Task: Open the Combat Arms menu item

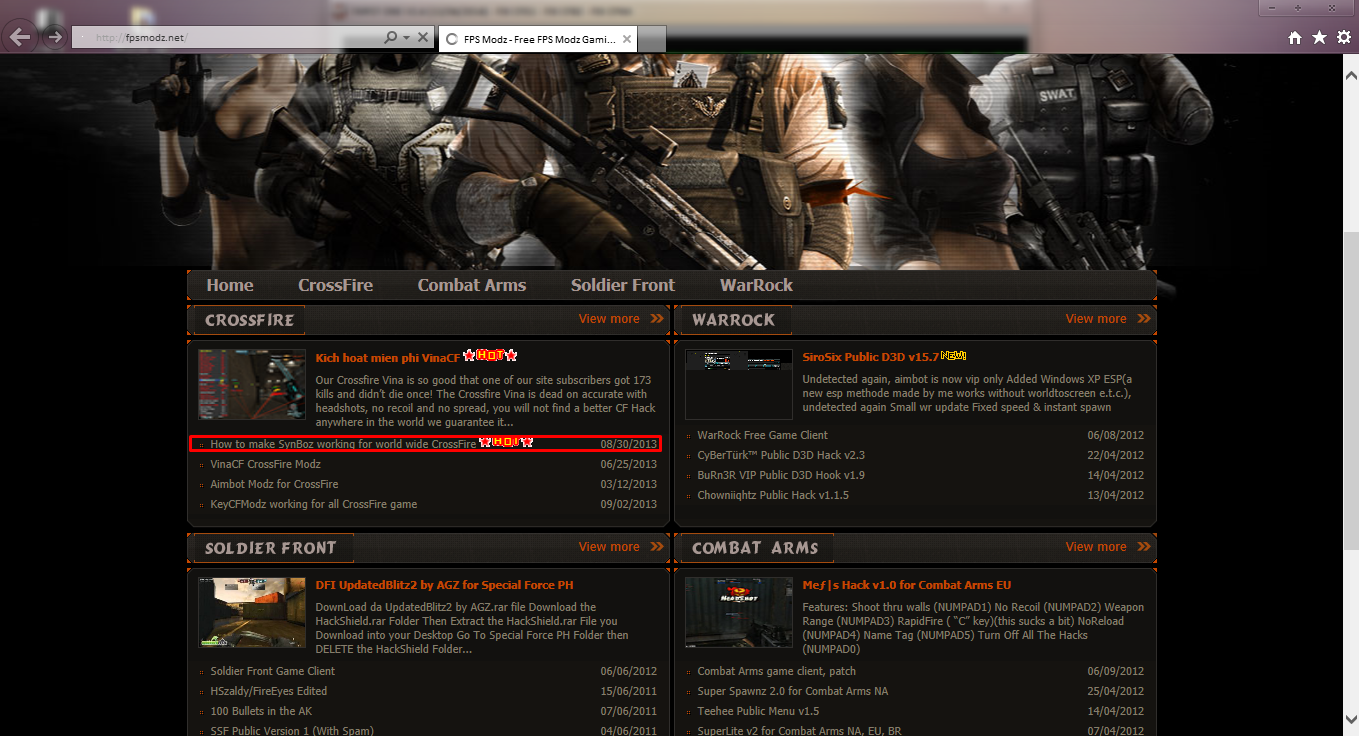Action: 472,285
